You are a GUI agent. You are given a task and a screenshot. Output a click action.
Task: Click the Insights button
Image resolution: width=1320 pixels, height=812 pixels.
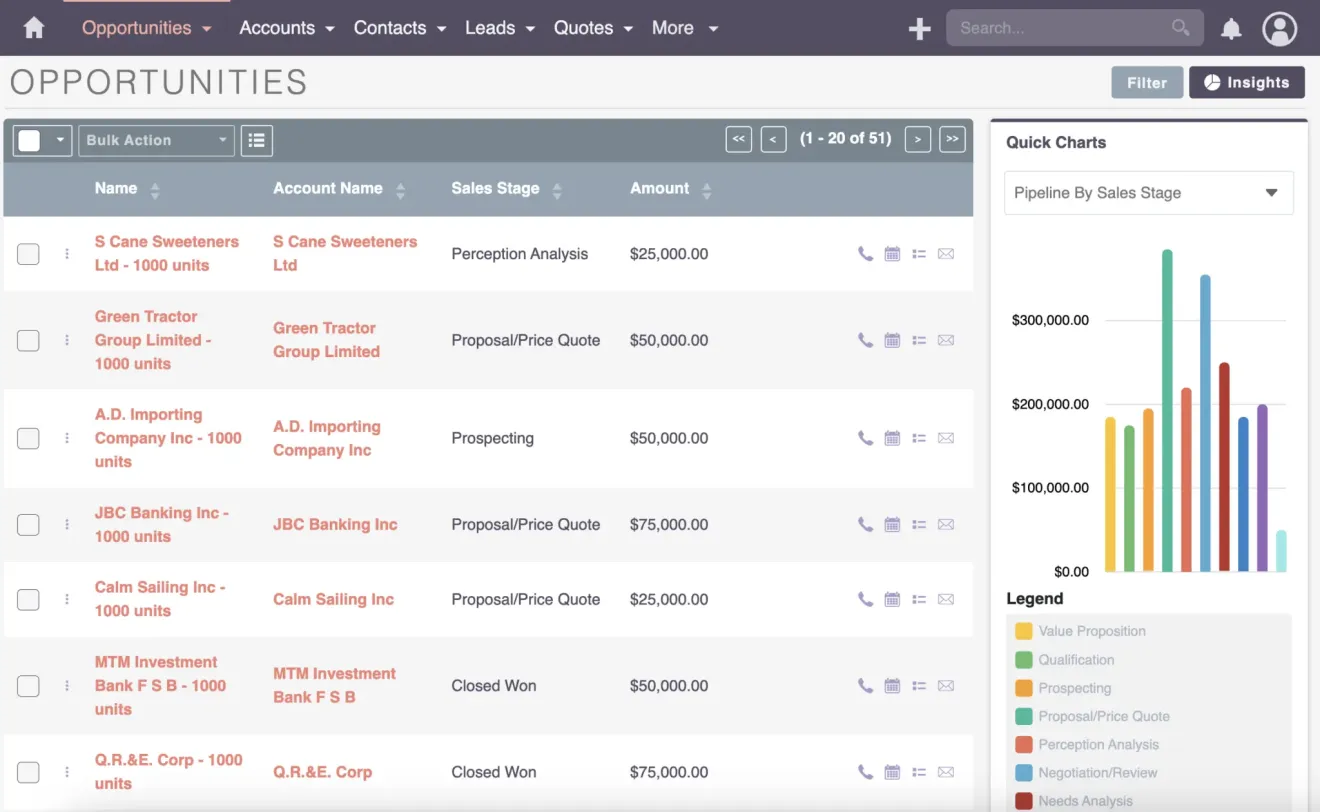[1247, 82]
